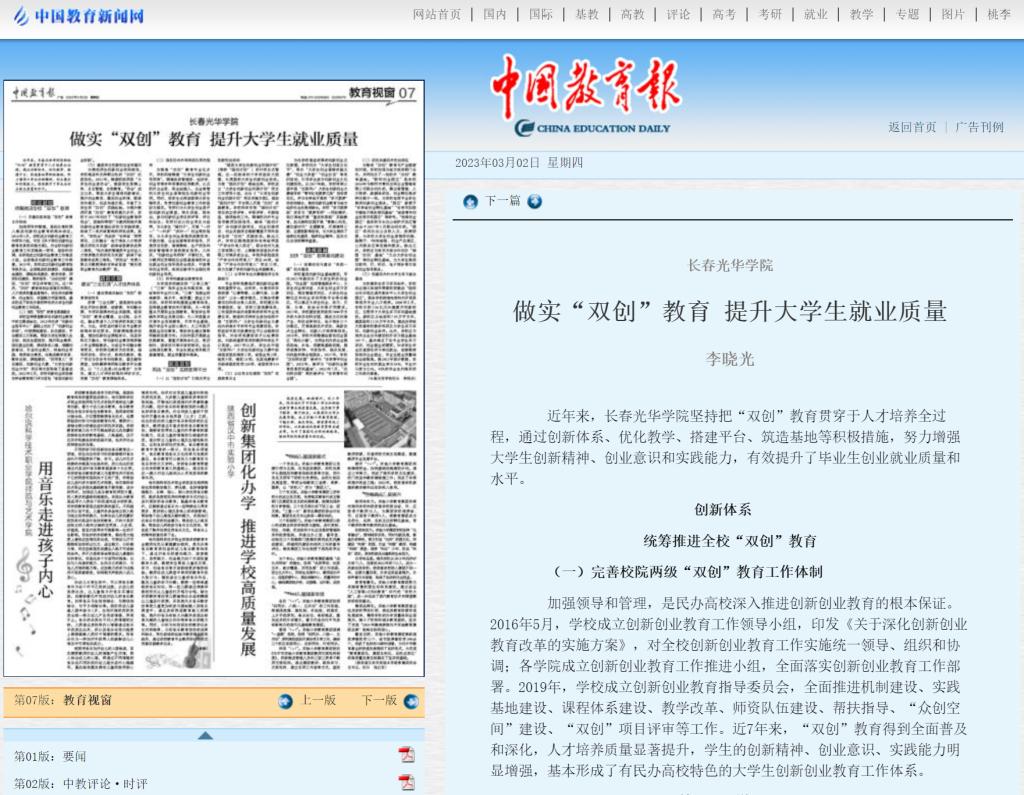
Task: Click the left-arrow icon beside 上一版
Action: pos(285,702)
